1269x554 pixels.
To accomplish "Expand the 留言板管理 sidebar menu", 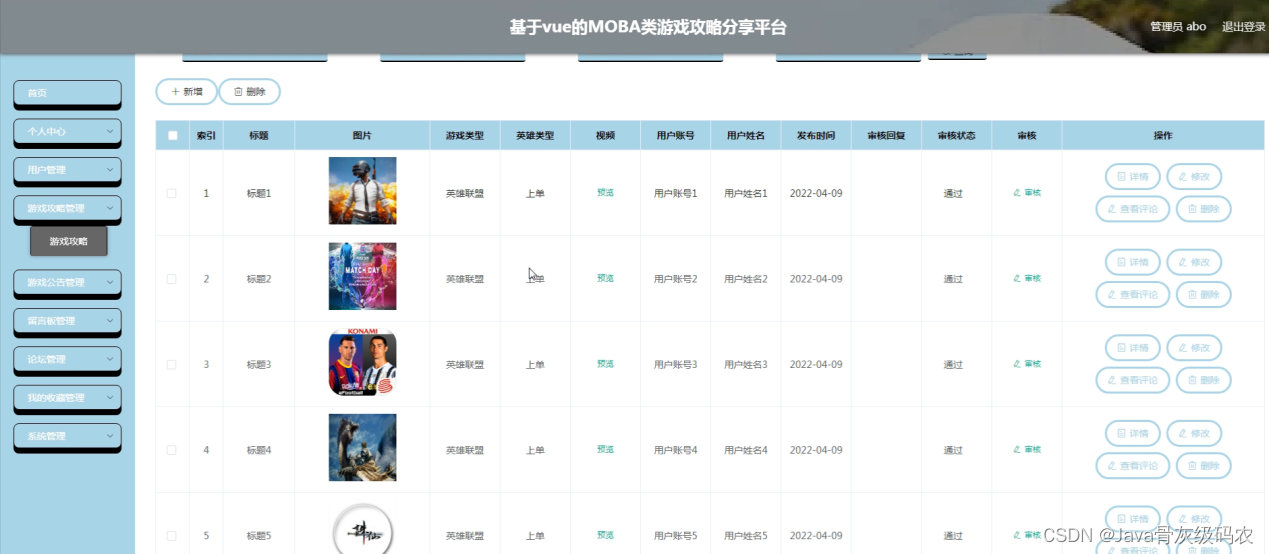I will click(x=67, y=321).
